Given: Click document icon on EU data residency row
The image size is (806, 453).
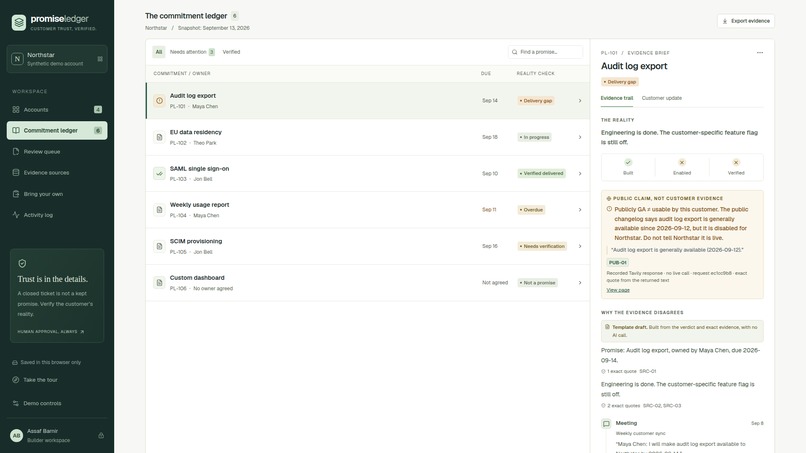Looking at the screenshot, I should (x=159, y=137).
